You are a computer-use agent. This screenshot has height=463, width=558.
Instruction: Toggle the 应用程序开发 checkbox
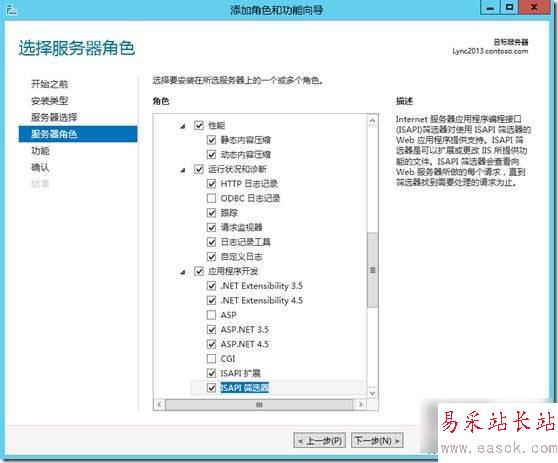coord(199,271)
